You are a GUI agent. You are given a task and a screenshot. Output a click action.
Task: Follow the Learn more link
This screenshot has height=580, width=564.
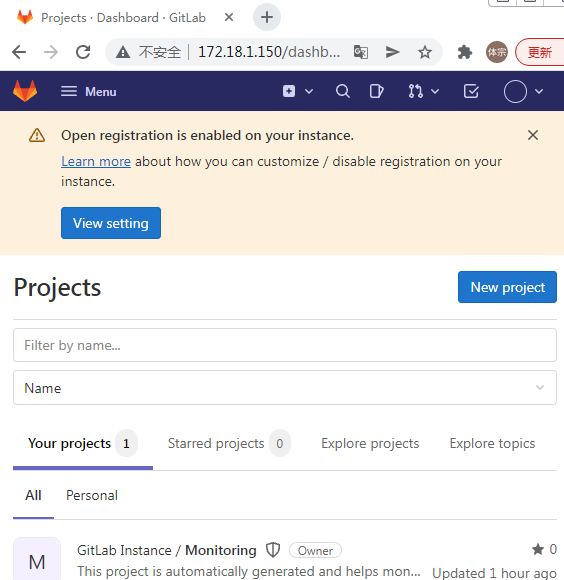coord(96,162)
